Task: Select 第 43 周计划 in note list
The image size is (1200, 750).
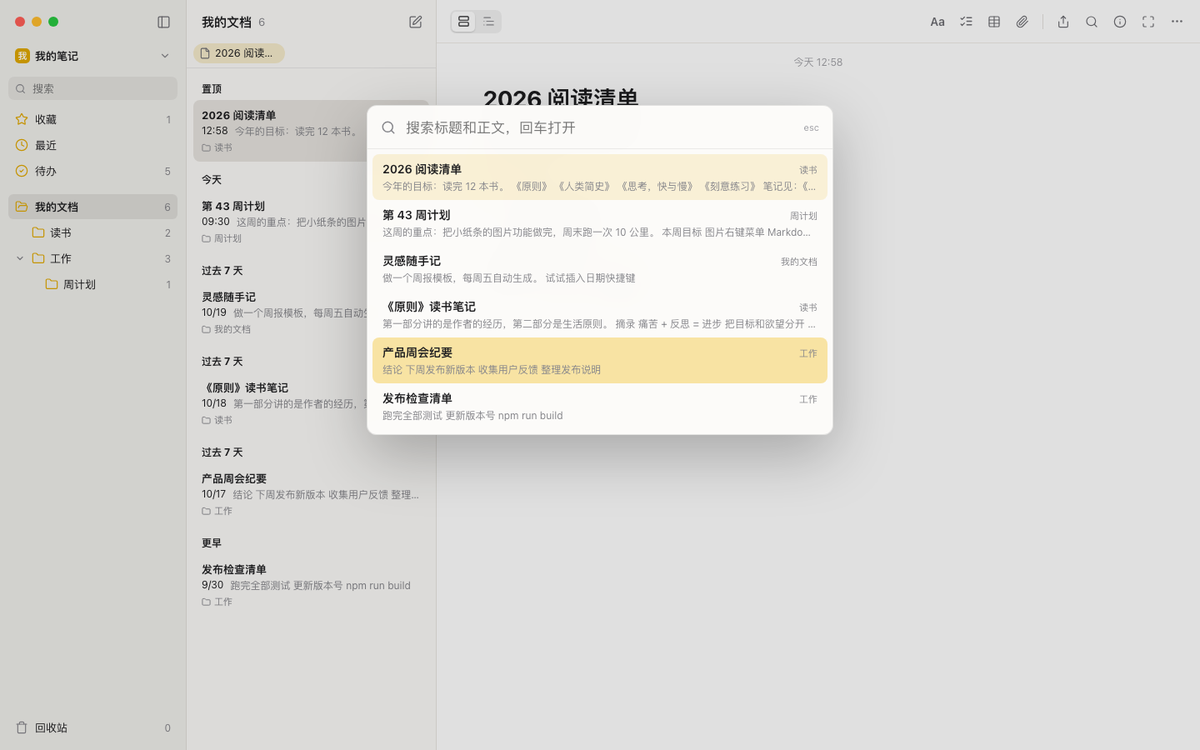Action: pos(311,222)
